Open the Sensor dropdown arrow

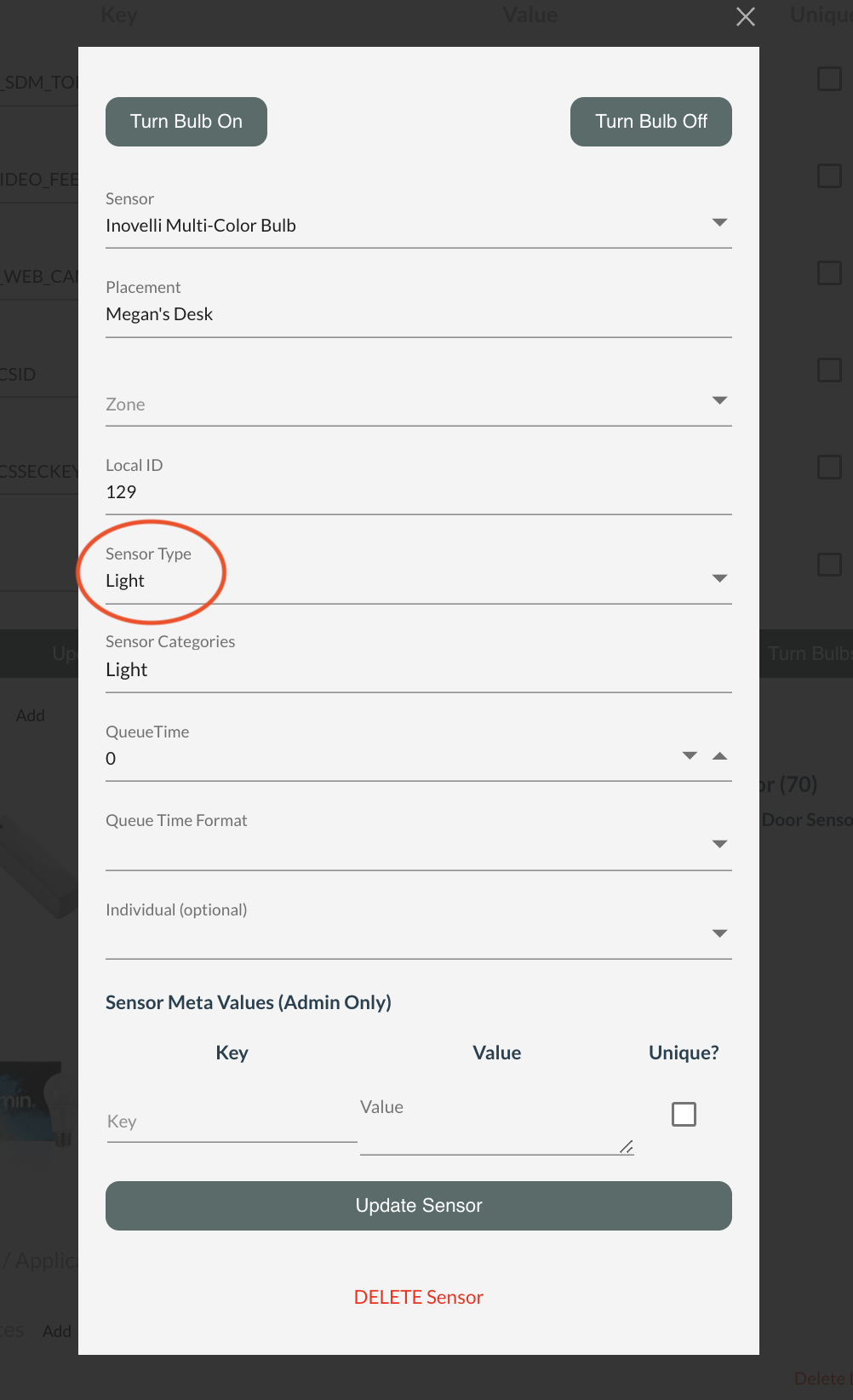point(719,223)
